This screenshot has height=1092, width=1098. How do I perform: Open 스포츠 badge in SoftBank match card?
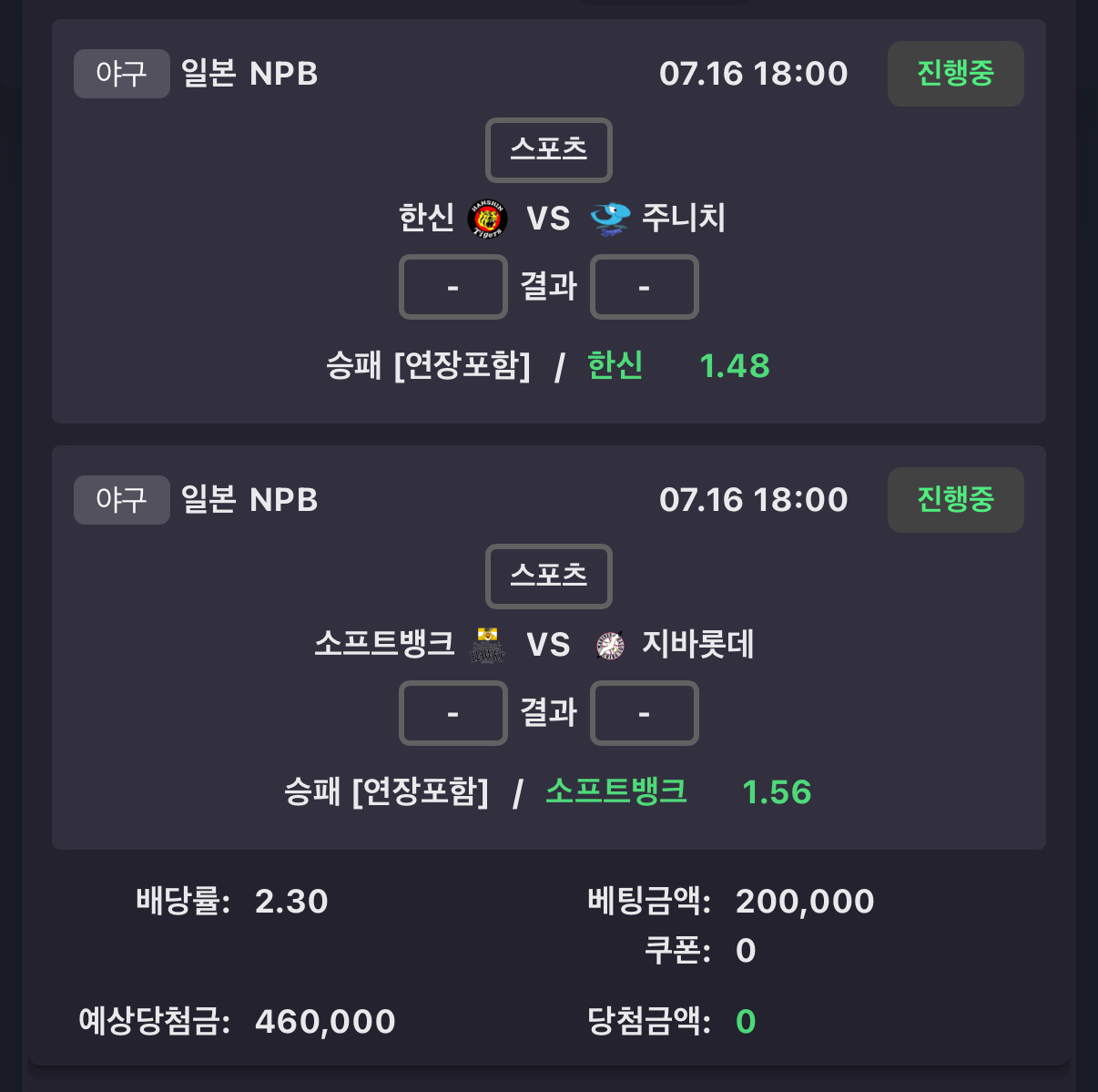click(x=549, y=577)
